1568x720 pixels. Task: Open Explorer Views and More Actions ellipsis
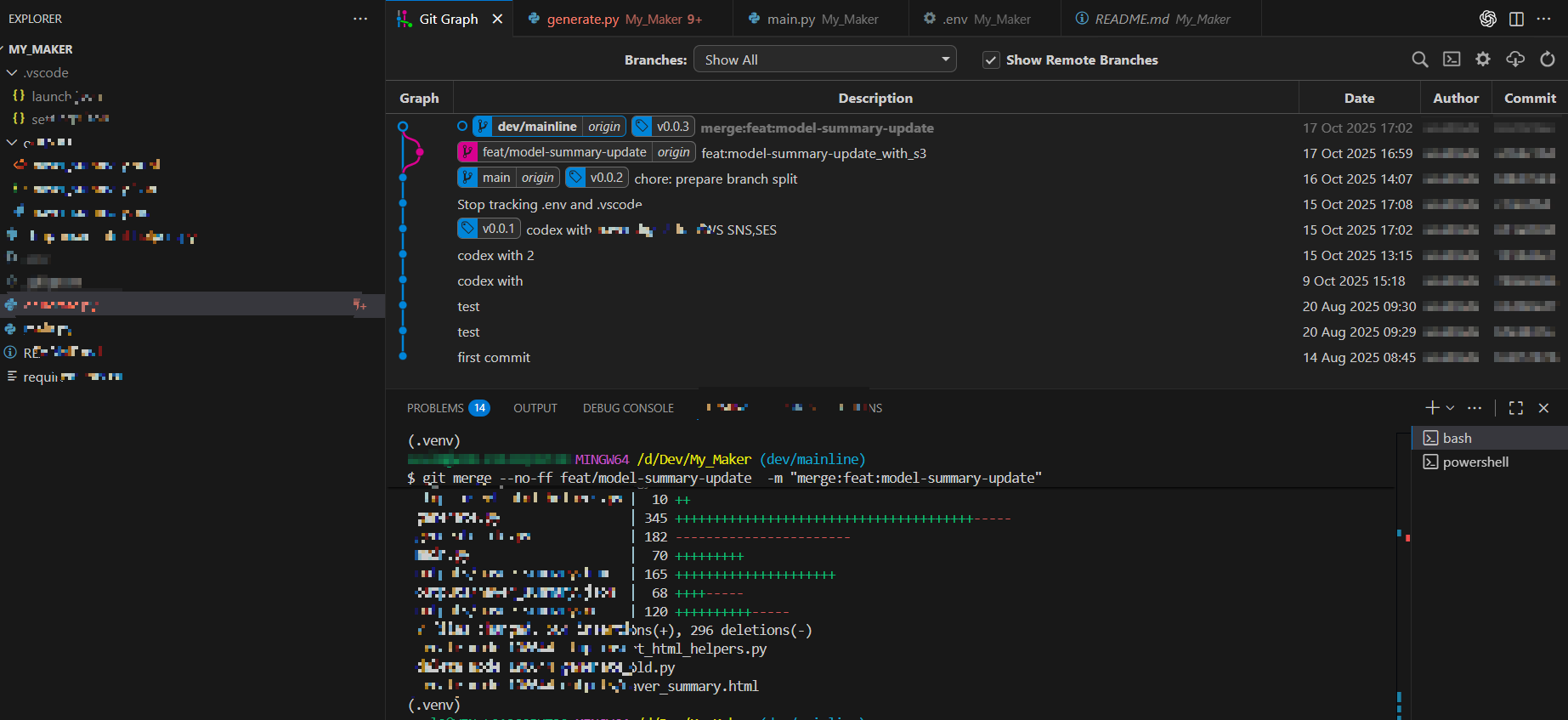[x=360, y=19]
